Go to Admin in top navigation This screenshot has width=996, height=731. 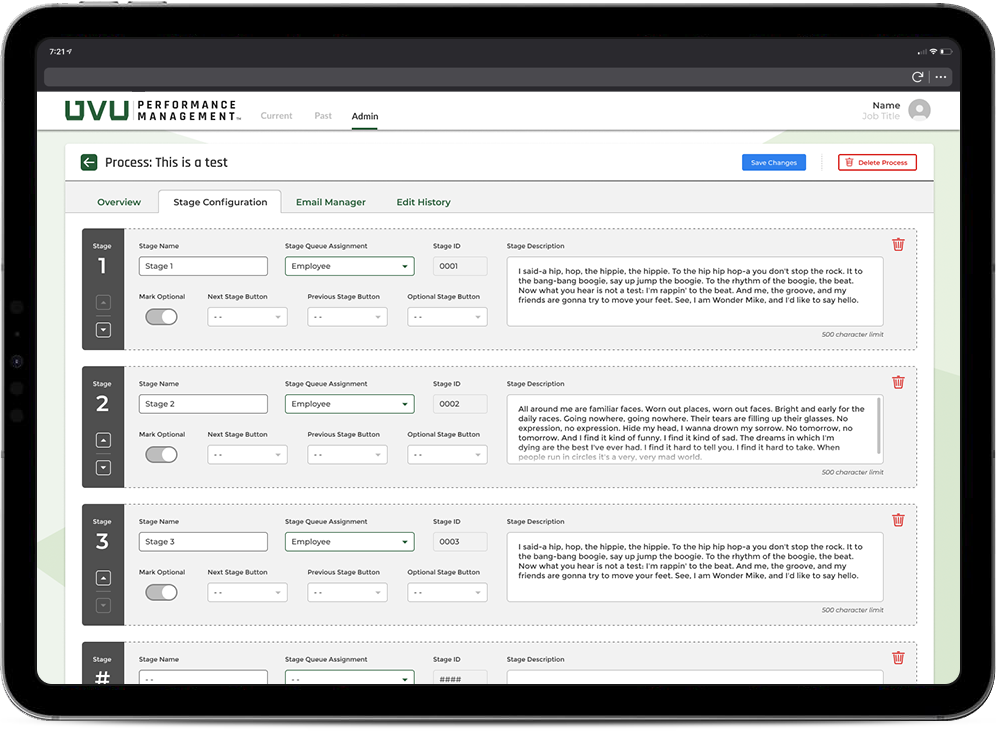tap(365, 116)
